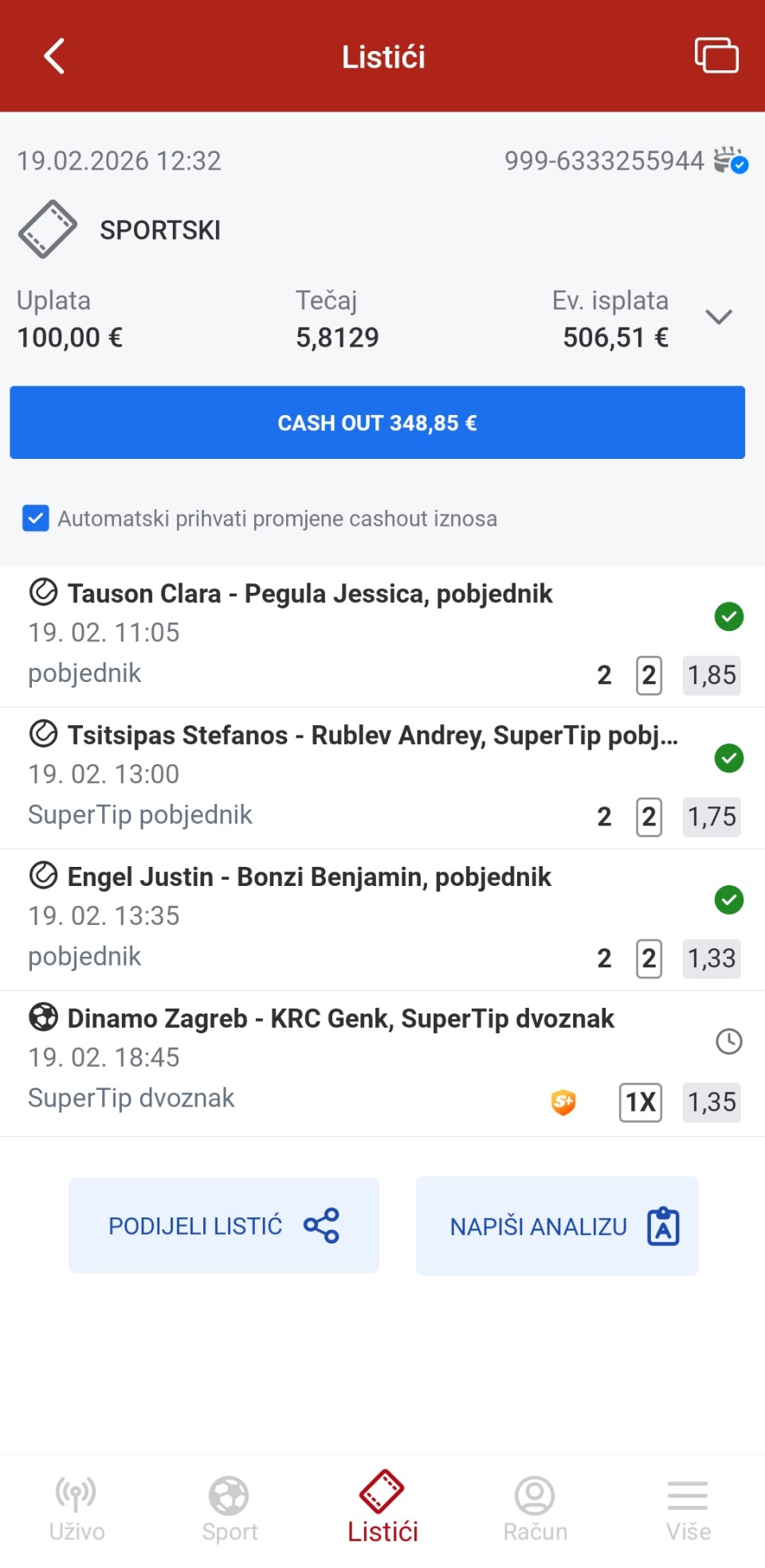Open Engel Justin – Bonzi Benjamin match
This screenshot has width=765, height=1568.
[x=309, y=877]
